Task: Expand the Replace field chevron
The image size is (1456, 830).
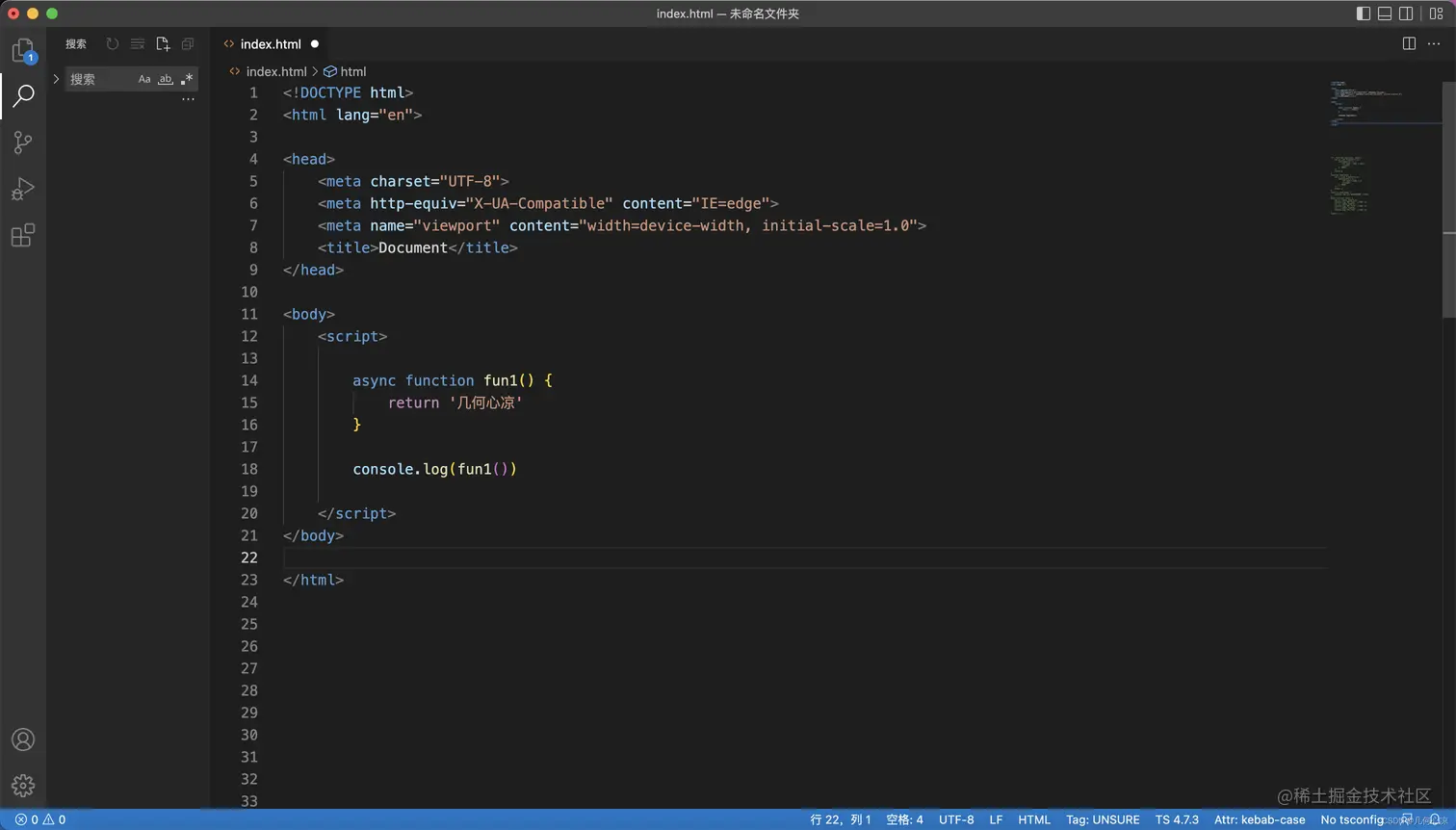Action: pos(56,79)
